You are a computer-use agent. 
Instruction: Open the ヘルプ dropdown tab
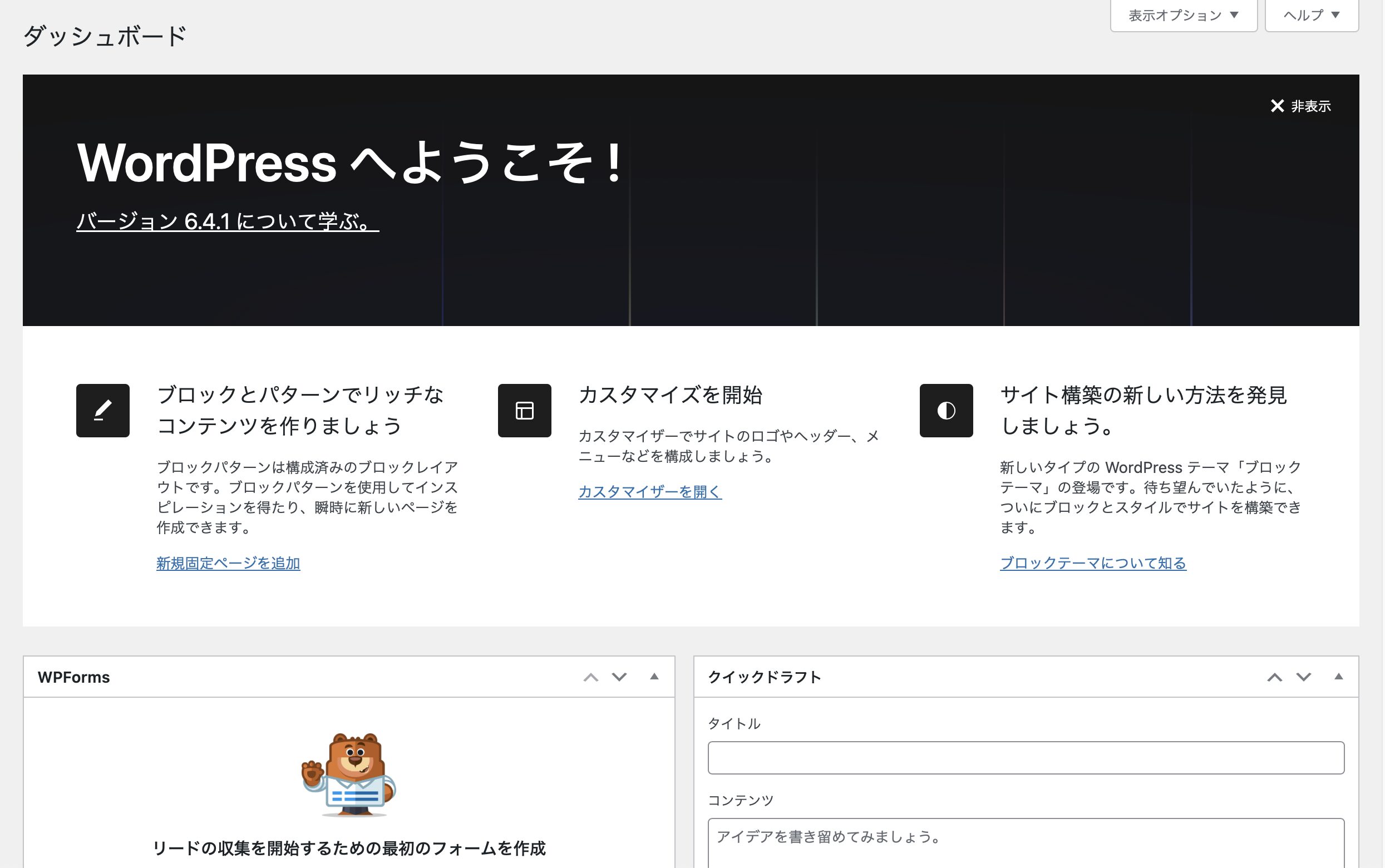point(1312,16)
